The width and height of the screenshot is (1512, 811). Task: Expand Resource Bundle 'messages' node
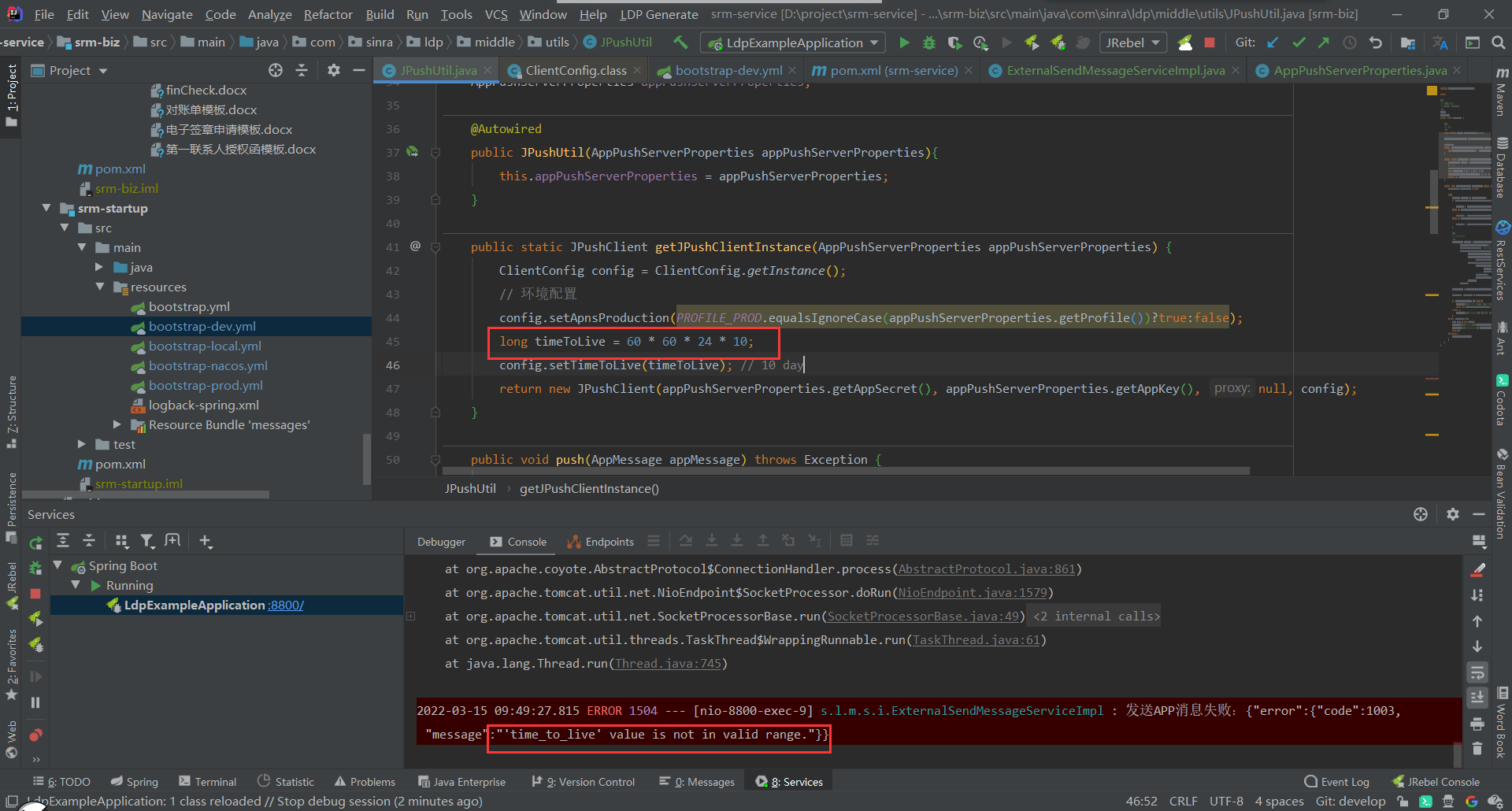[x=118, y=424]
